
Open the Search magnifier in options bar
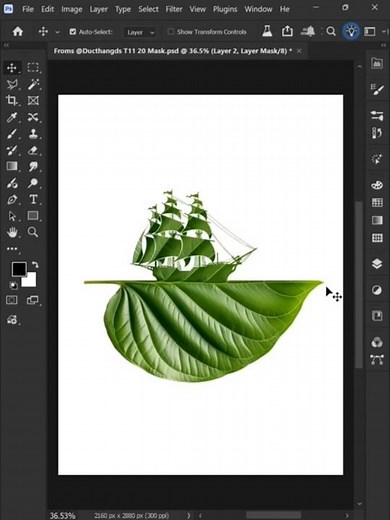(x=331, y=32)
